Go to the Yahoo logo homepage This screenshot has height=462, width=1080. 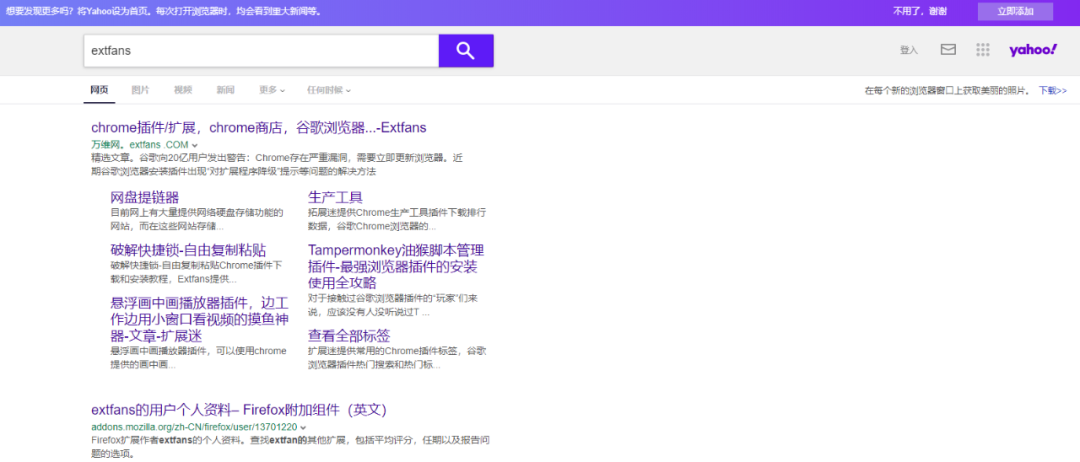(1033, 50)
